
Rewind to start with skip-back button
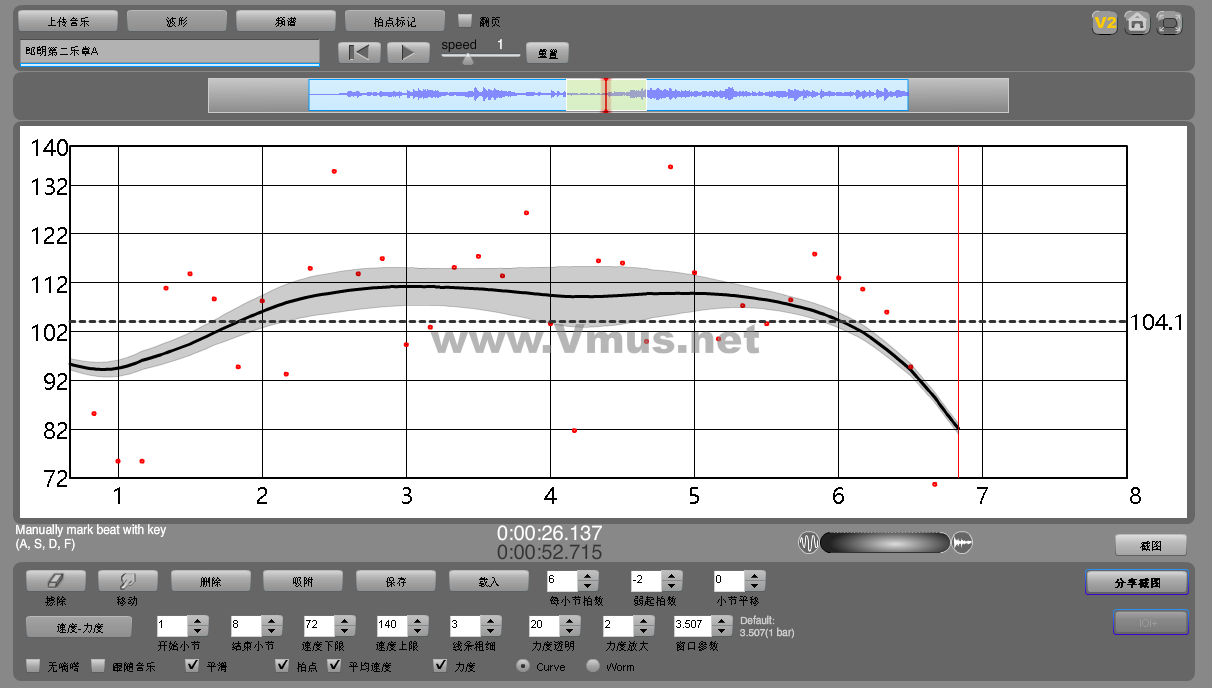tap(359, 53)
